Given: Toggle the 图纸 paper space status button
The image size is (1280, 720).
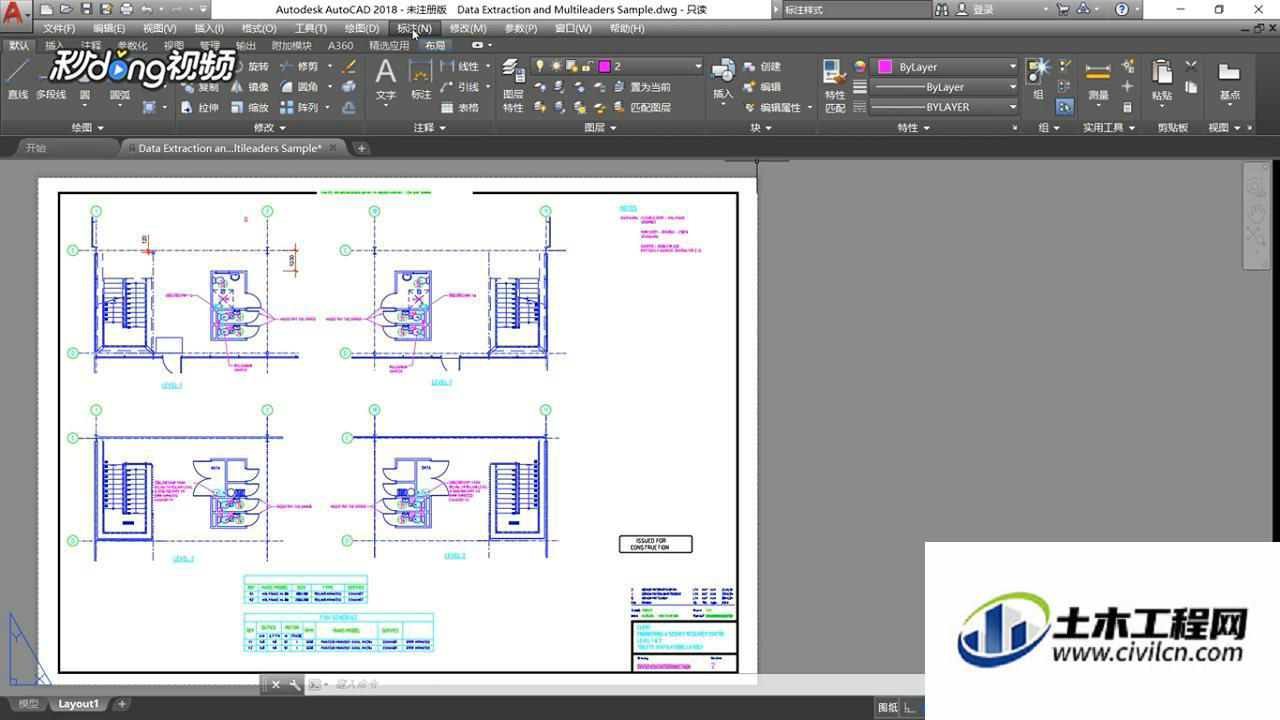Looking at the screenshot, I should [888, 707].
